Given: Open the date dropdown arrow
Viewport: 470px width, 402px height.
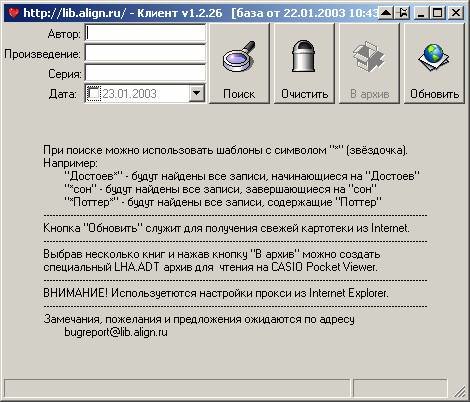Looking at the screenshot, I should coord(197,93).
